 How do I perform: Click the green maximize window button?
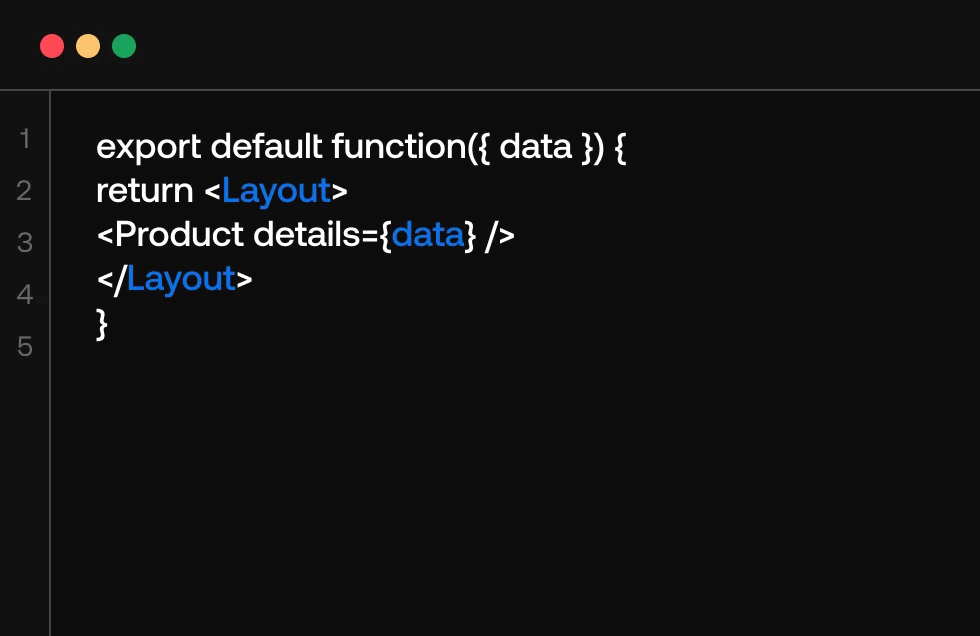click(124, 46)
